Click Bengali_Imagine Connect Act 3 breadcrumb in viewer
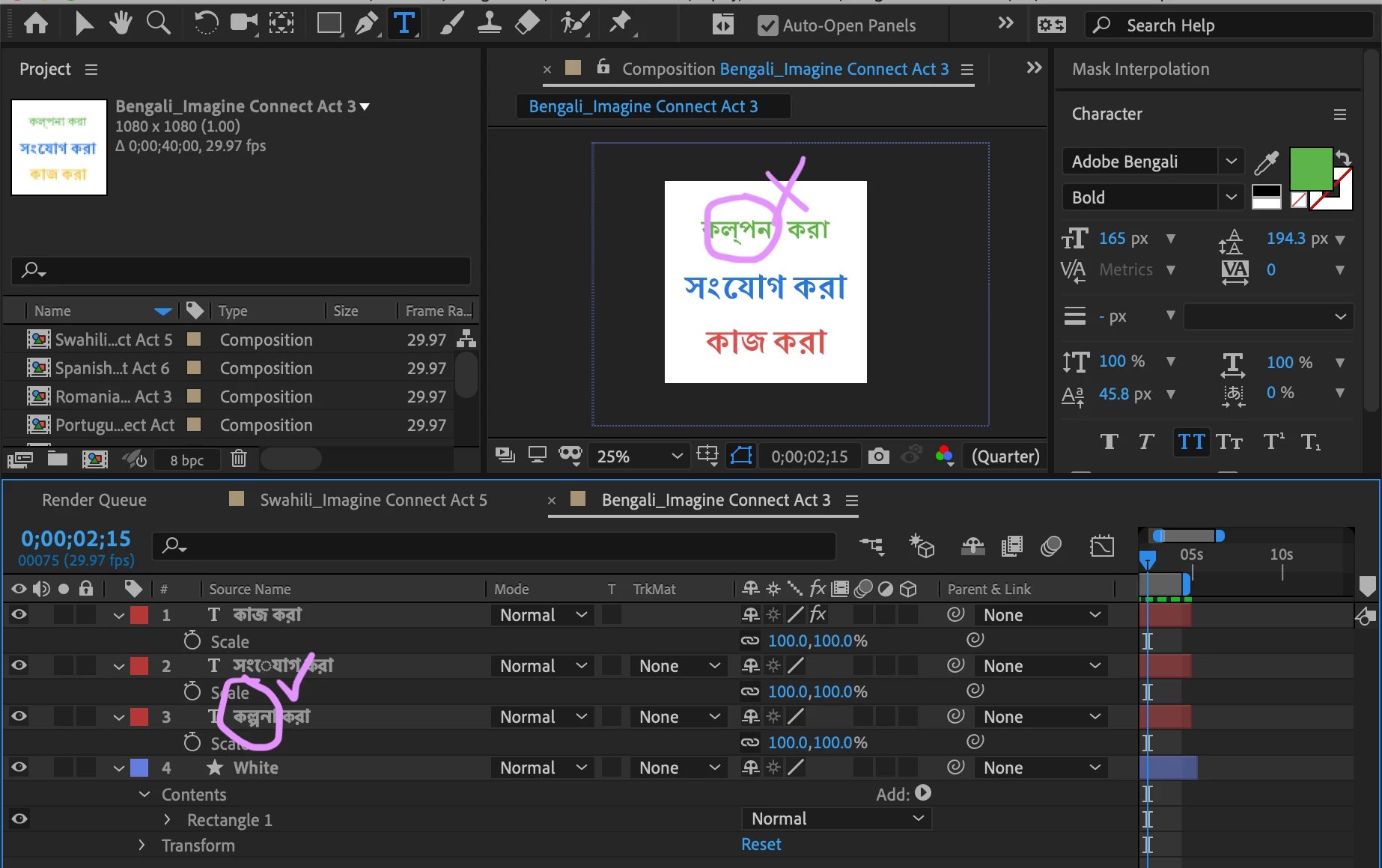Image resolution: width=1382 pixels, height=868 pixels. point(643,106)
